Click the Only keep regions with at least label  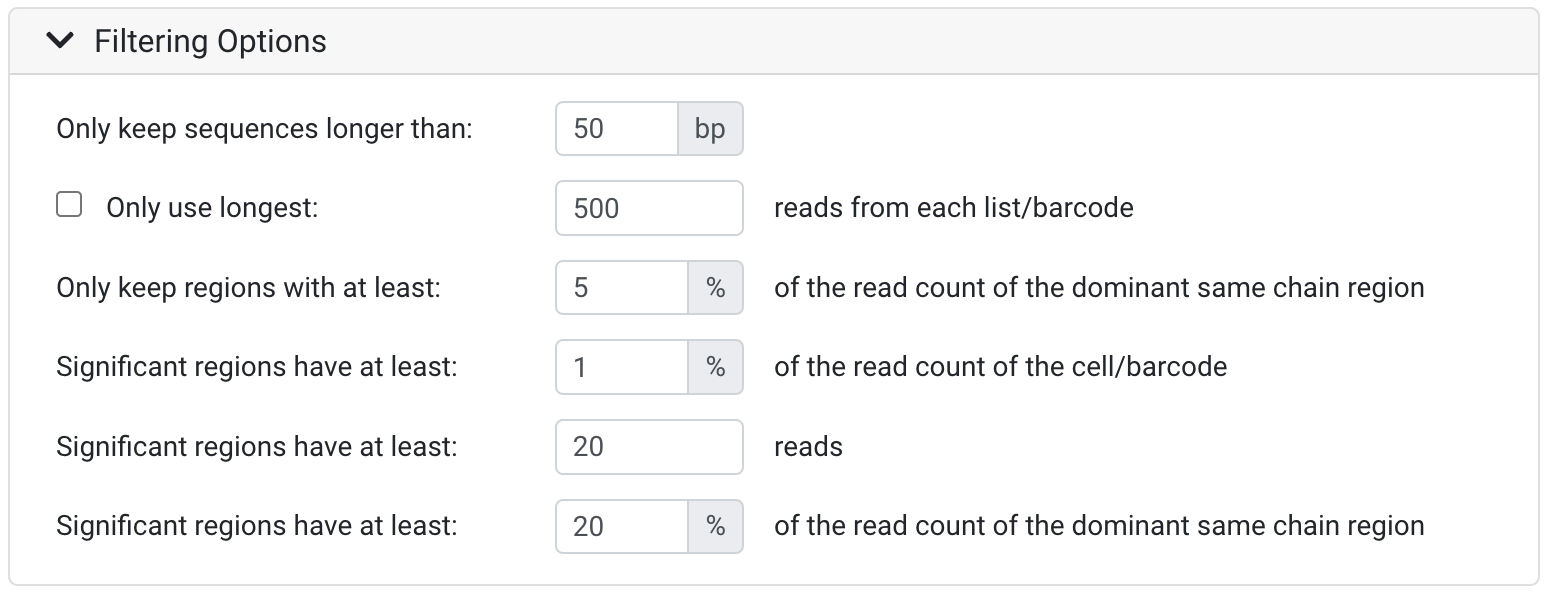(x=248, y=288)
